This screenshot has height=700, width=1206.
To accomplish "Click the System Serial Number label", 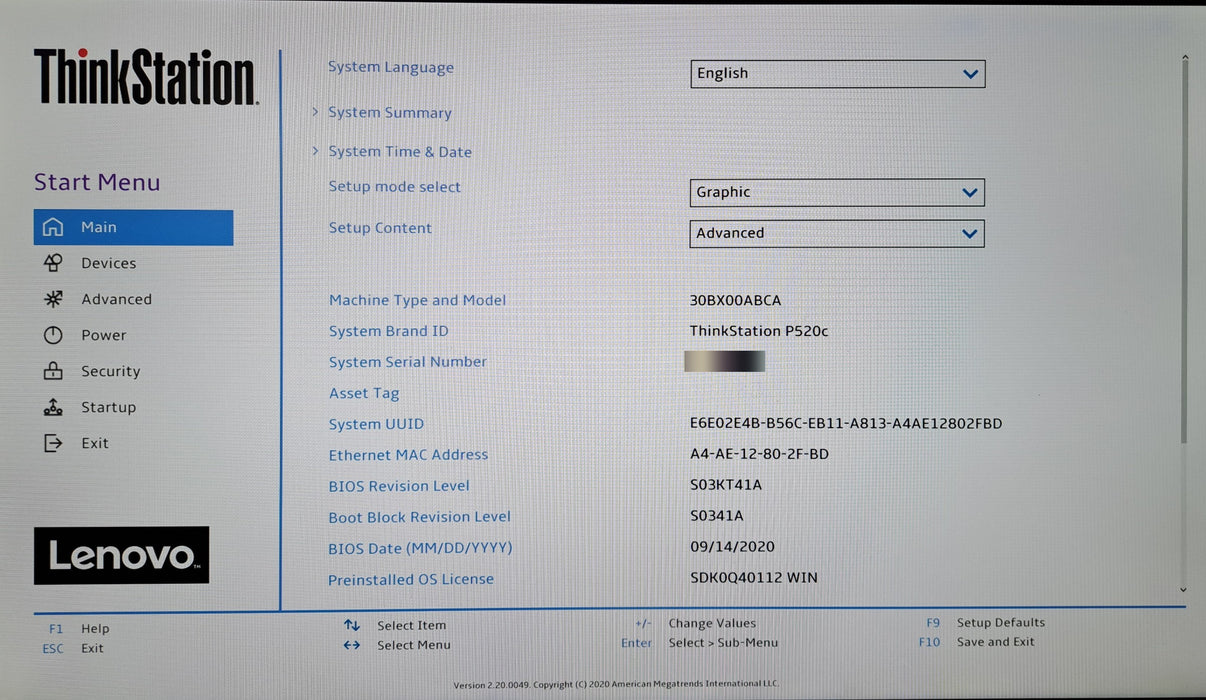I will (x=408, y=362).
